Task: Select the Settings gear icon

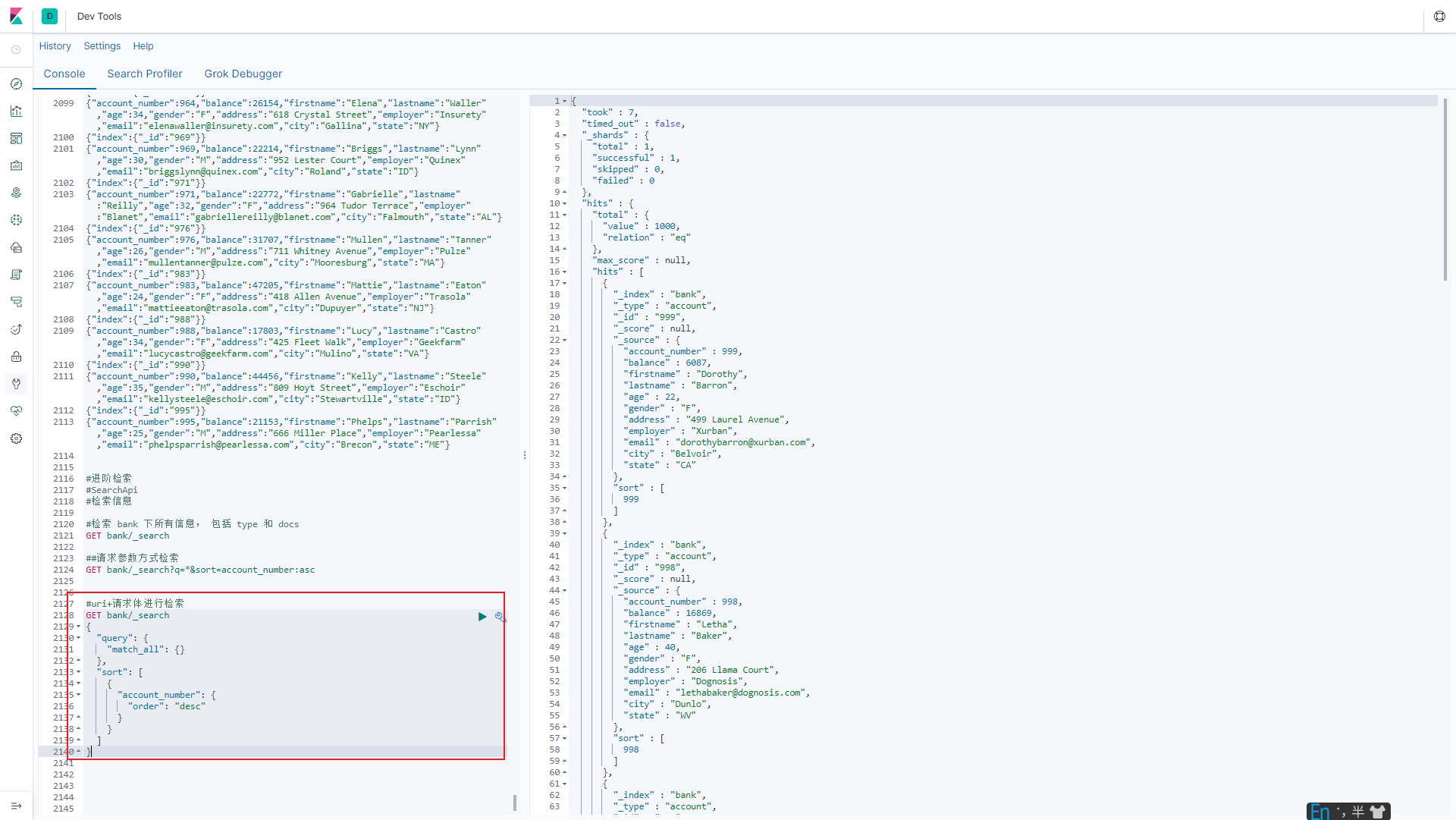Action: [16, 438]
